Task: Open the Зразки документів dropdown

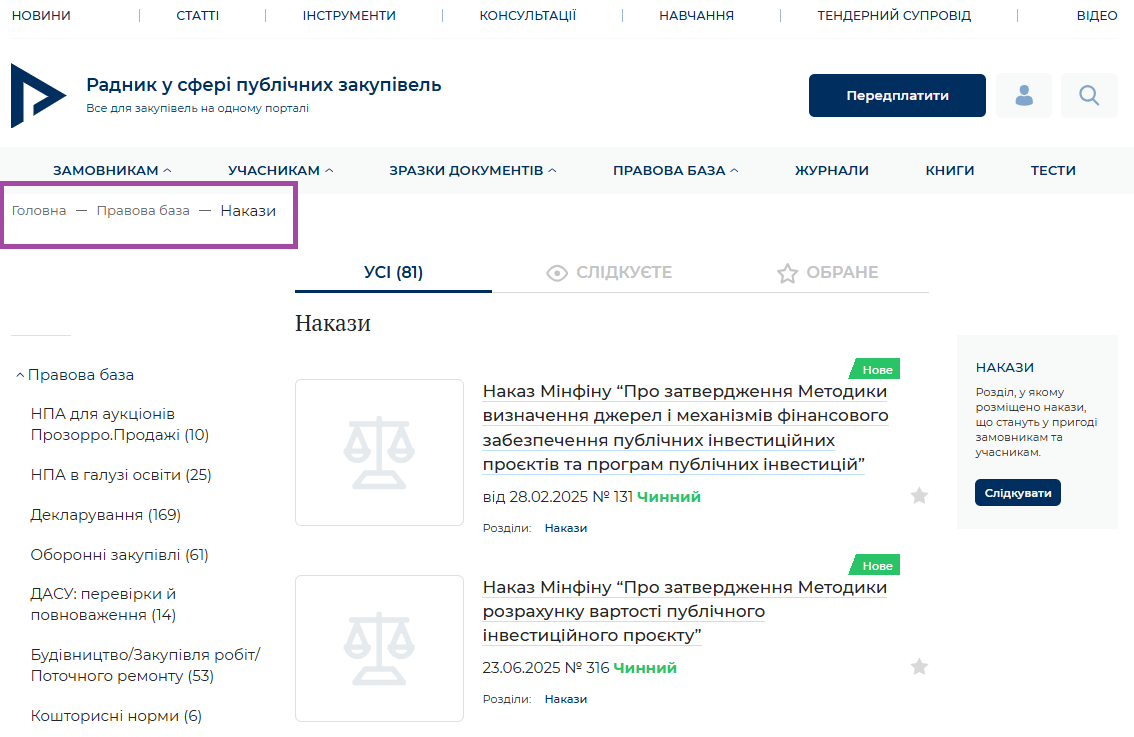Action: click(x=472, y=170)
